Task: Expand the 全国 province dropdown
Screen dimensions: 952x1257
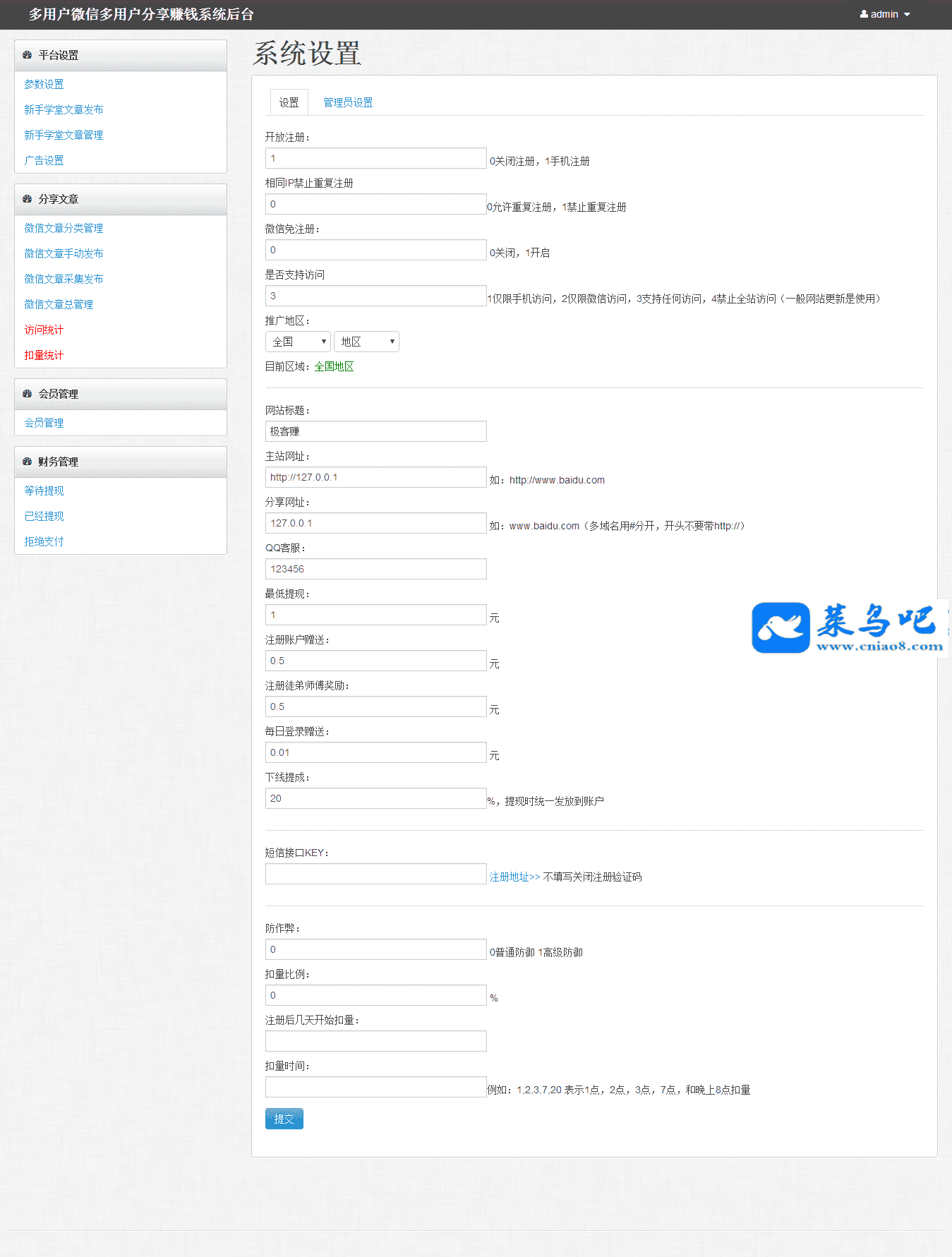Action: click(298, 342)
